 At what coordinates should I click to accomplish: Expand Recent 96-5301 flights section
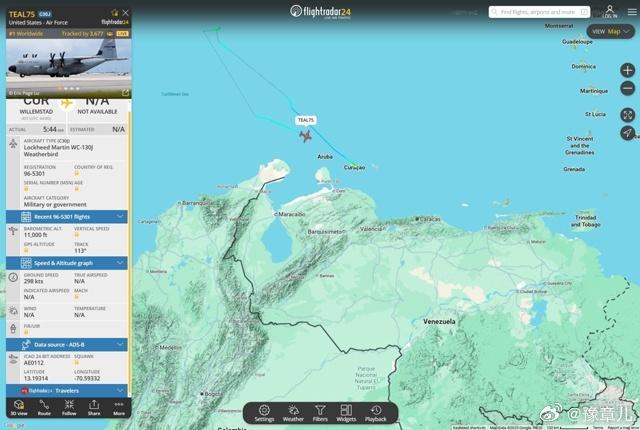click(67, 217)
